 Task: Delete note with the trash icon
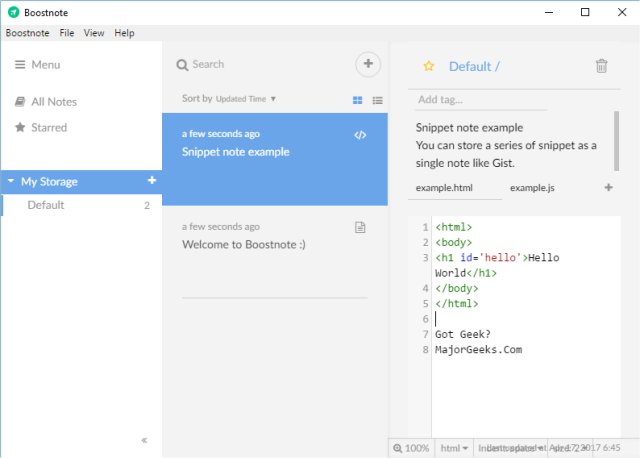[601, 66]
